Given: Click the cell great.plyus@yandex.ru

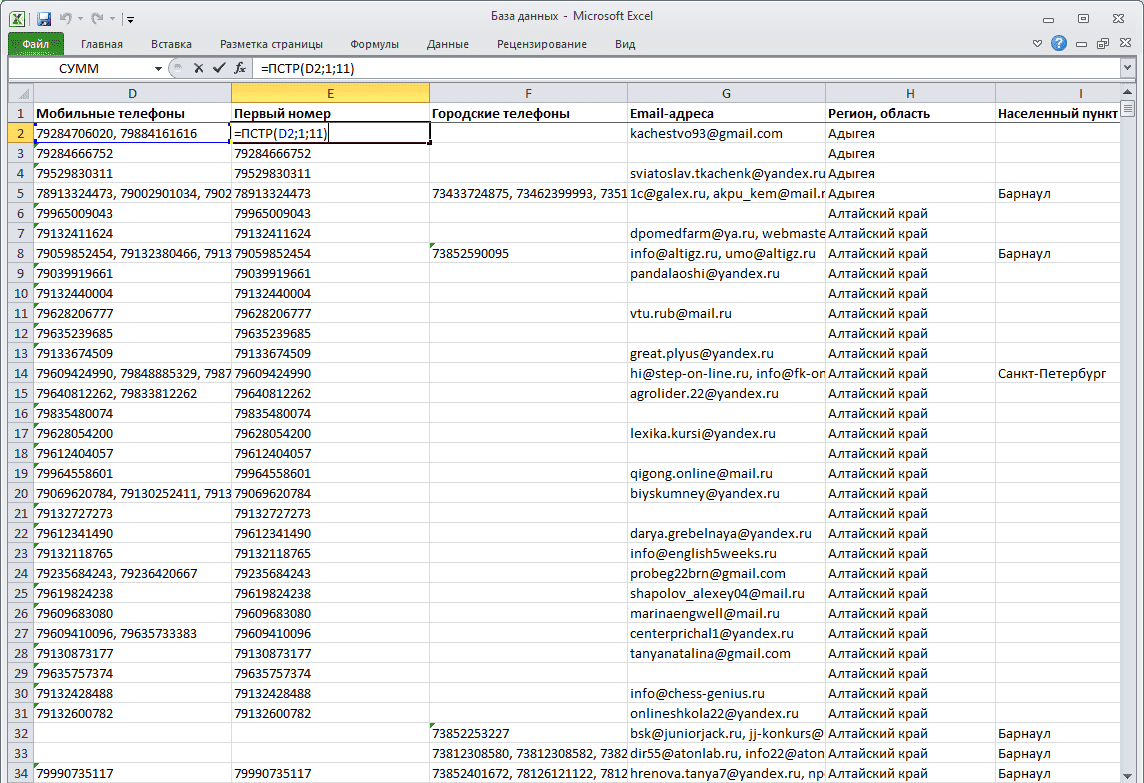Looking at the screenshot, I should tap(726, 354).
